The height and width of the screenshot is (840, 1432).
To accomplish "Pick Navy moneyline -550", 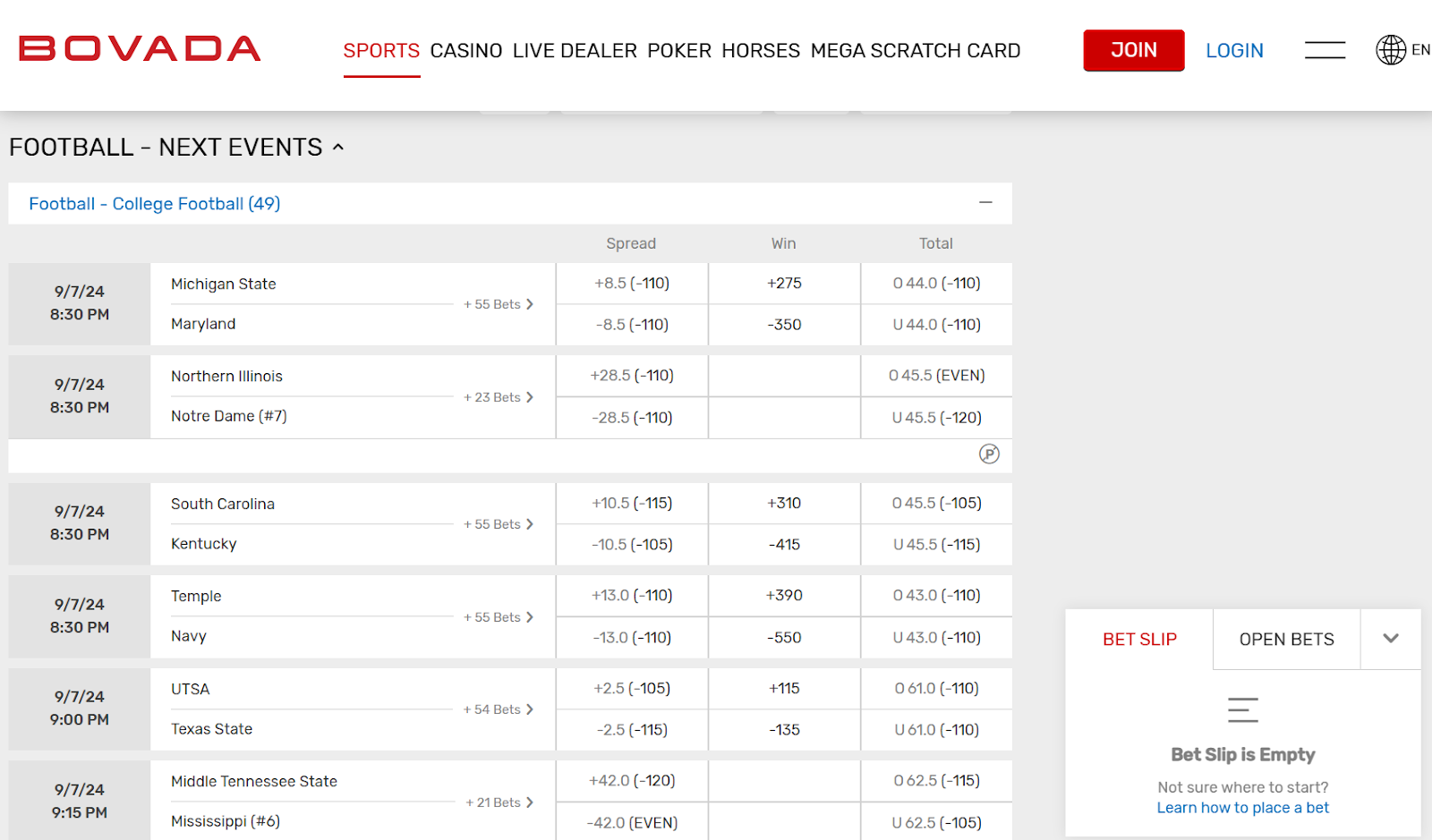I will point(784,638).
